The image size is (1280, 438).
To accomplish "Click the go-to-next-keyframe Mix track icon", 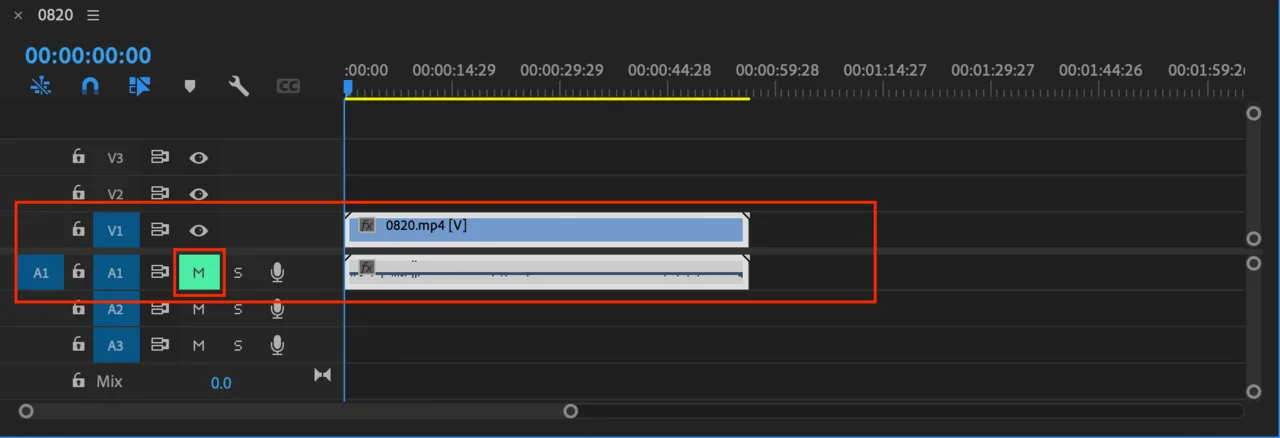I will coord(322,375).
